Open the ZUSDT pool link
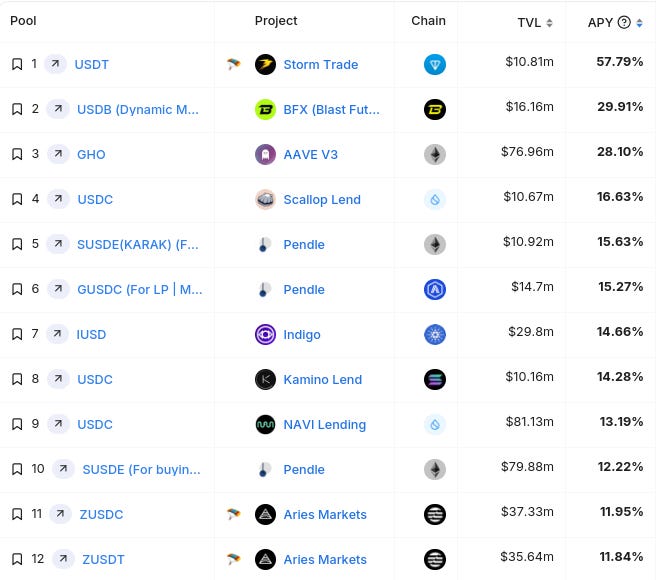Screen dimensions: 656x580 coord(103,559)
